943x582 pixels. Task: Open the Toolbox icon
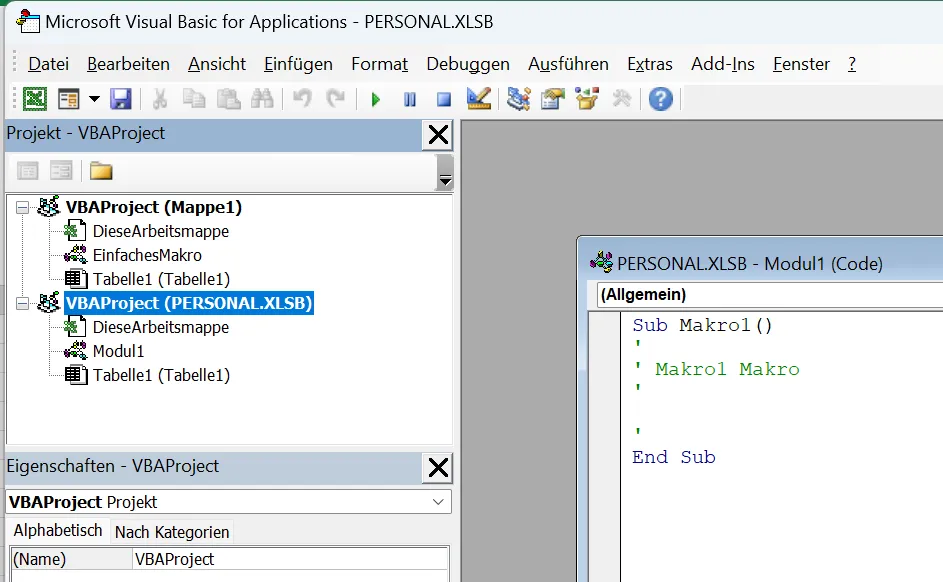[621, 99]
